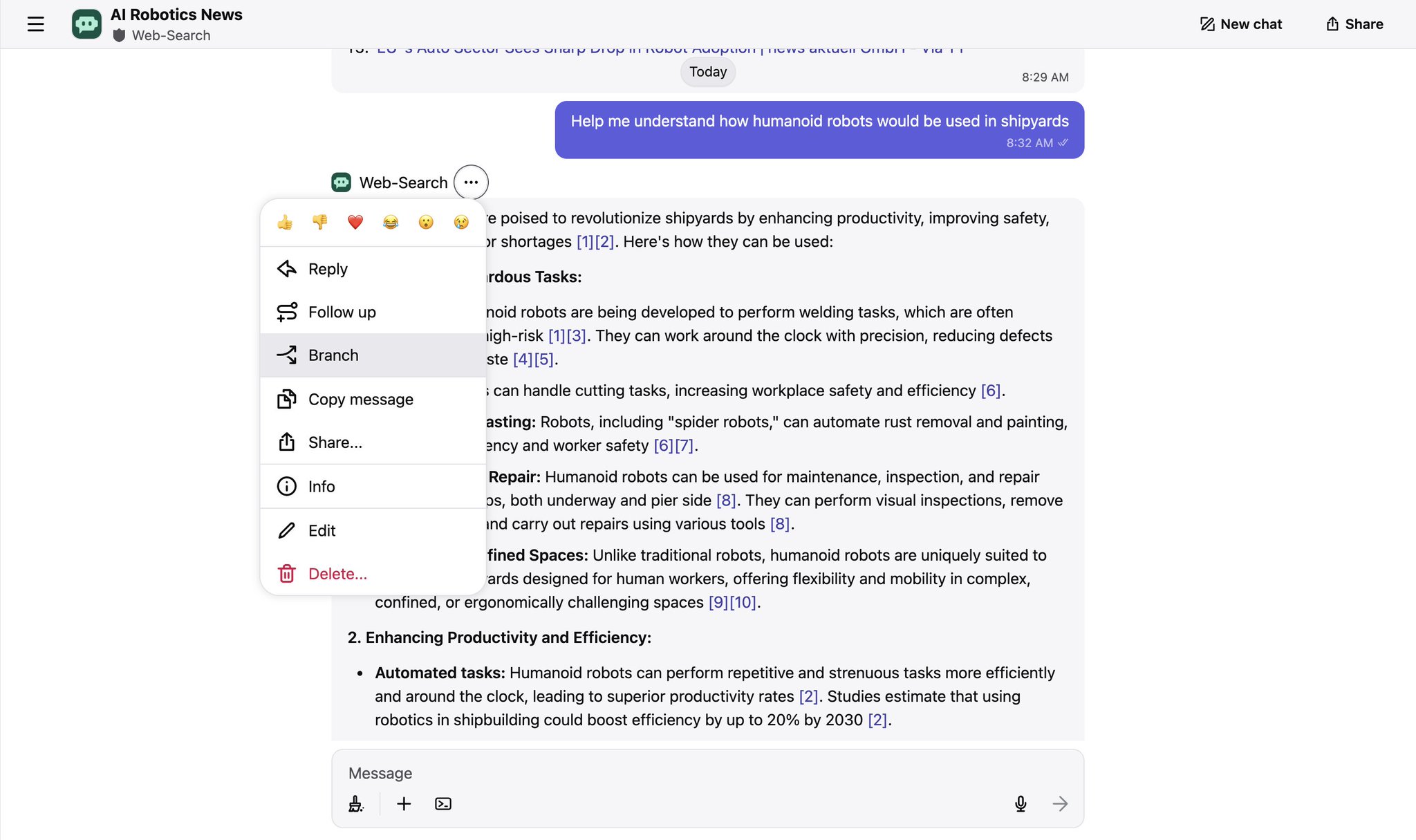This screenshot has height=840, width=1416.
Task: Click the Message input field
Action: tap(707, 773)
